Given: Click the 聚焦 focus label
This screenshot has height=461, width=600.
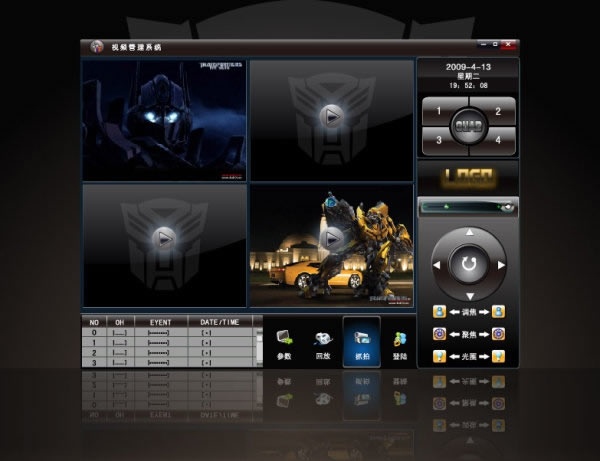Looking at the screenshot, I should (469, 334).
